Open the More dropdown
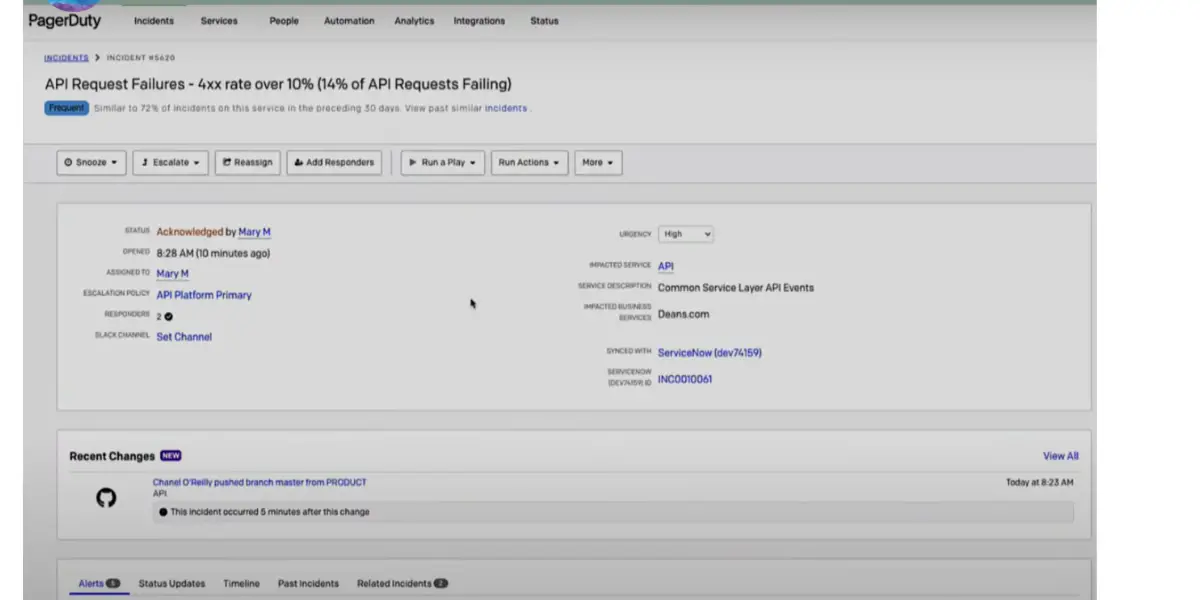 (x=598, y=162)
